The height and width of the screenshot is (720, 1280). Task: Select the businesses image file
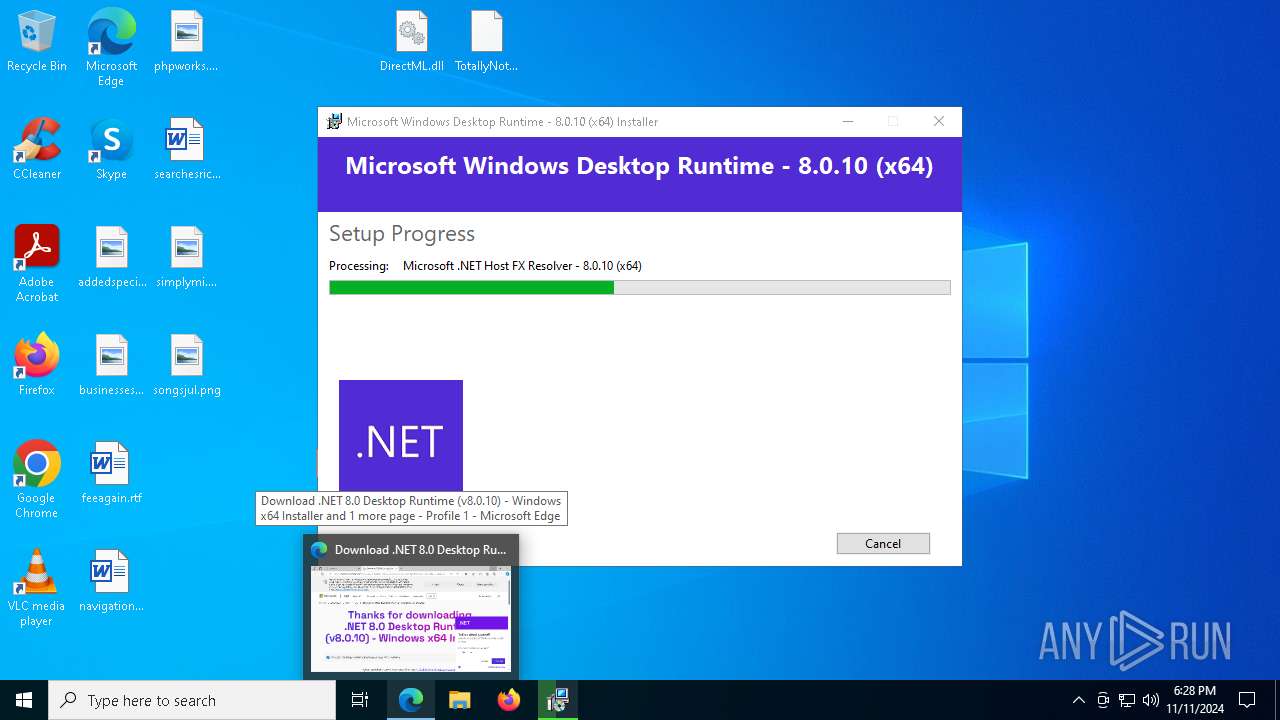111,366
